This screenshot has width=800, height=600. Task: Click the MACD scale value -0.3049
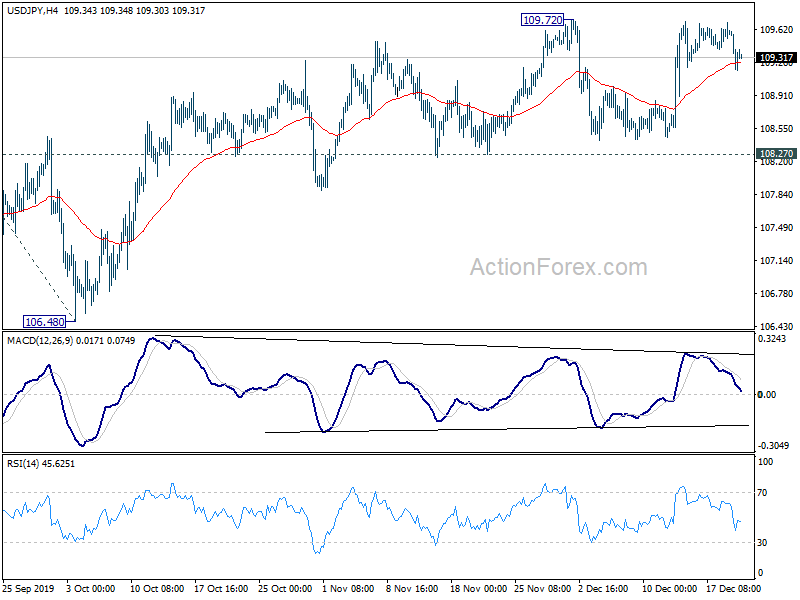pos(774,445)
